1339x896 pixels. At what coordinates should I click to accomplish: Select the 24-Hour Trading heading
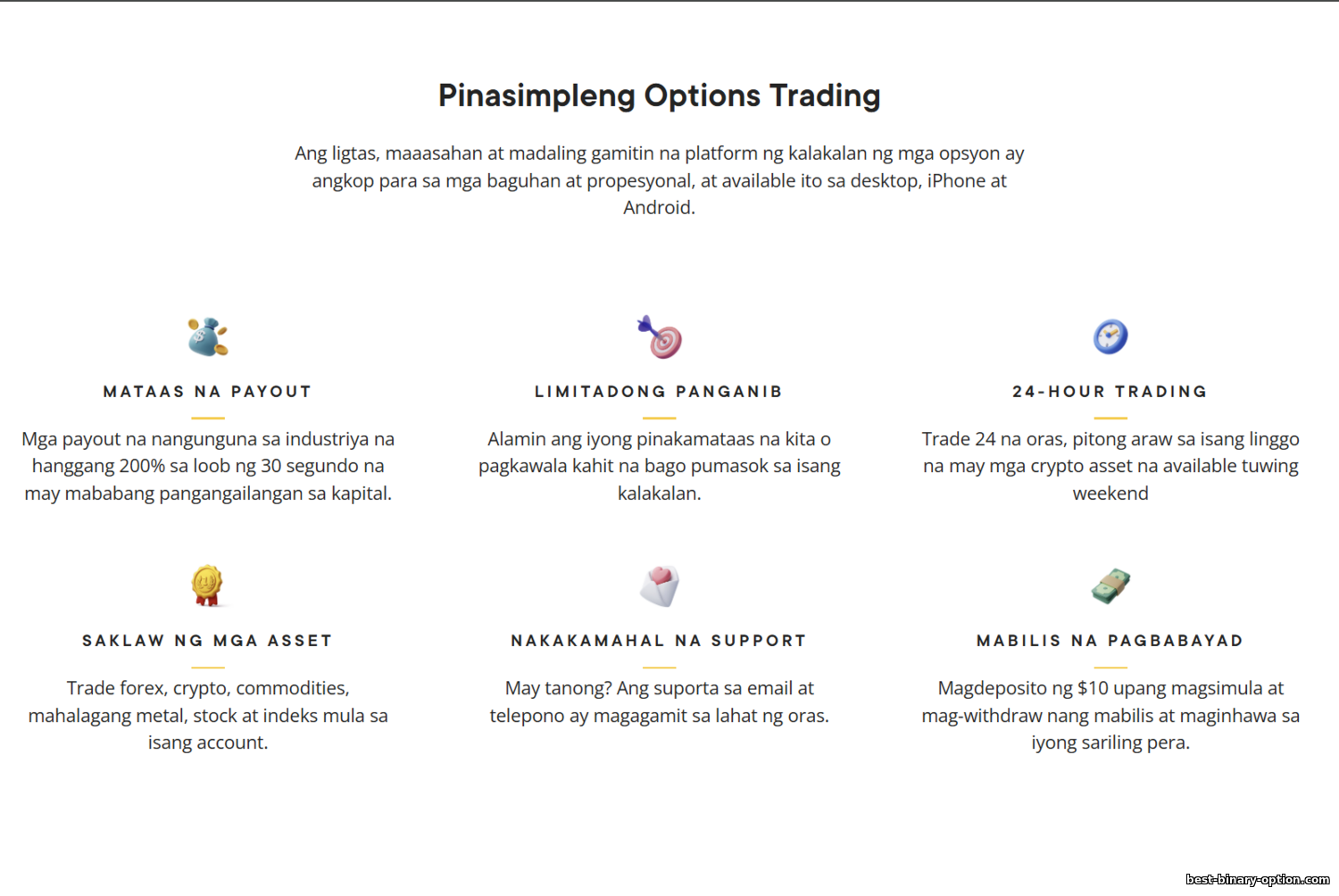[1110, 392]
